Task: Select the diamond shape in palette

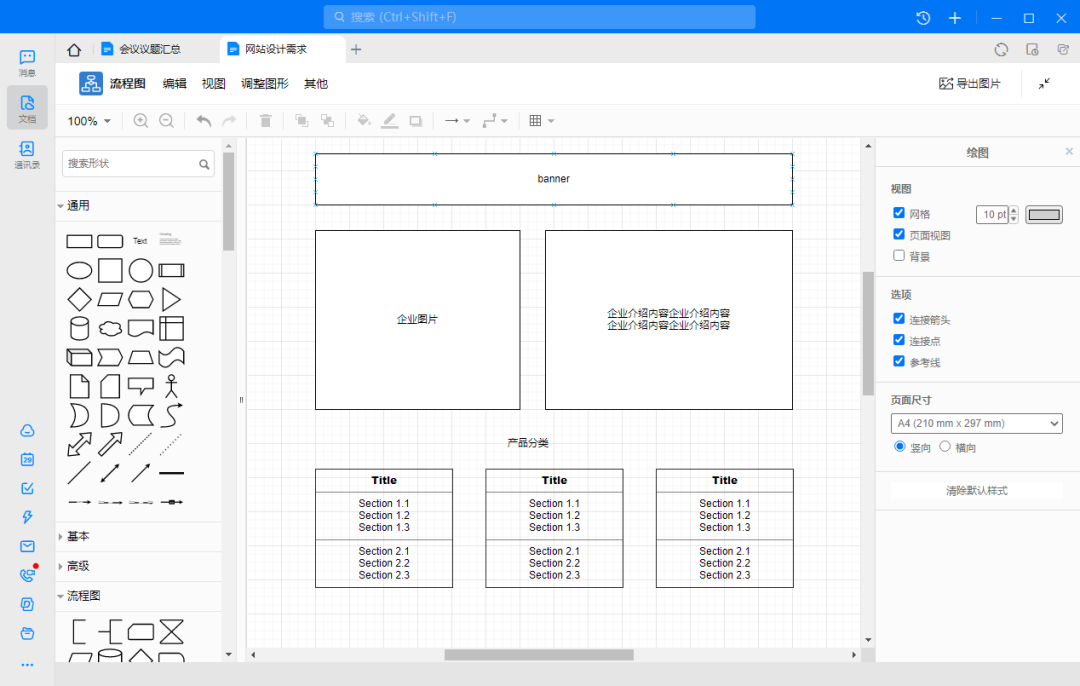Action: pos(79,300)
